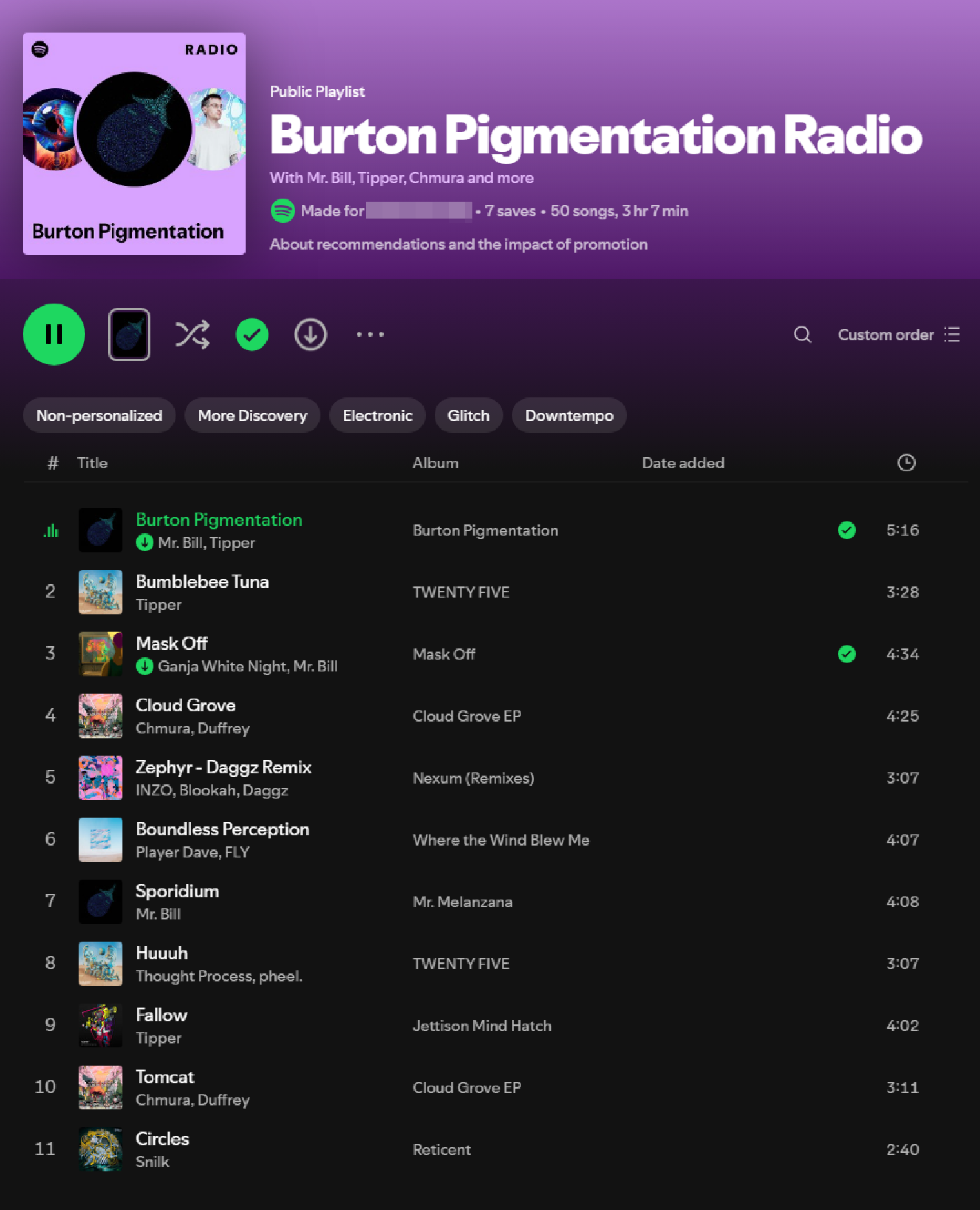Image resolution: width=980 pixels, height=1210 pixels.
Task: Select the Glitch filter chip
Action: [468, 415]
